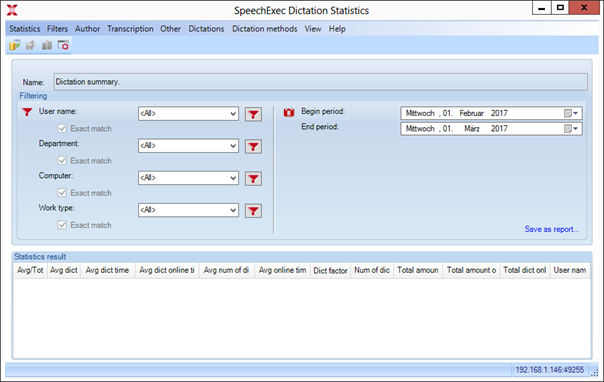Sort by Avg/Tot column header
The width and height of the screenshot is (604, 382).
[x=30, y=270]
